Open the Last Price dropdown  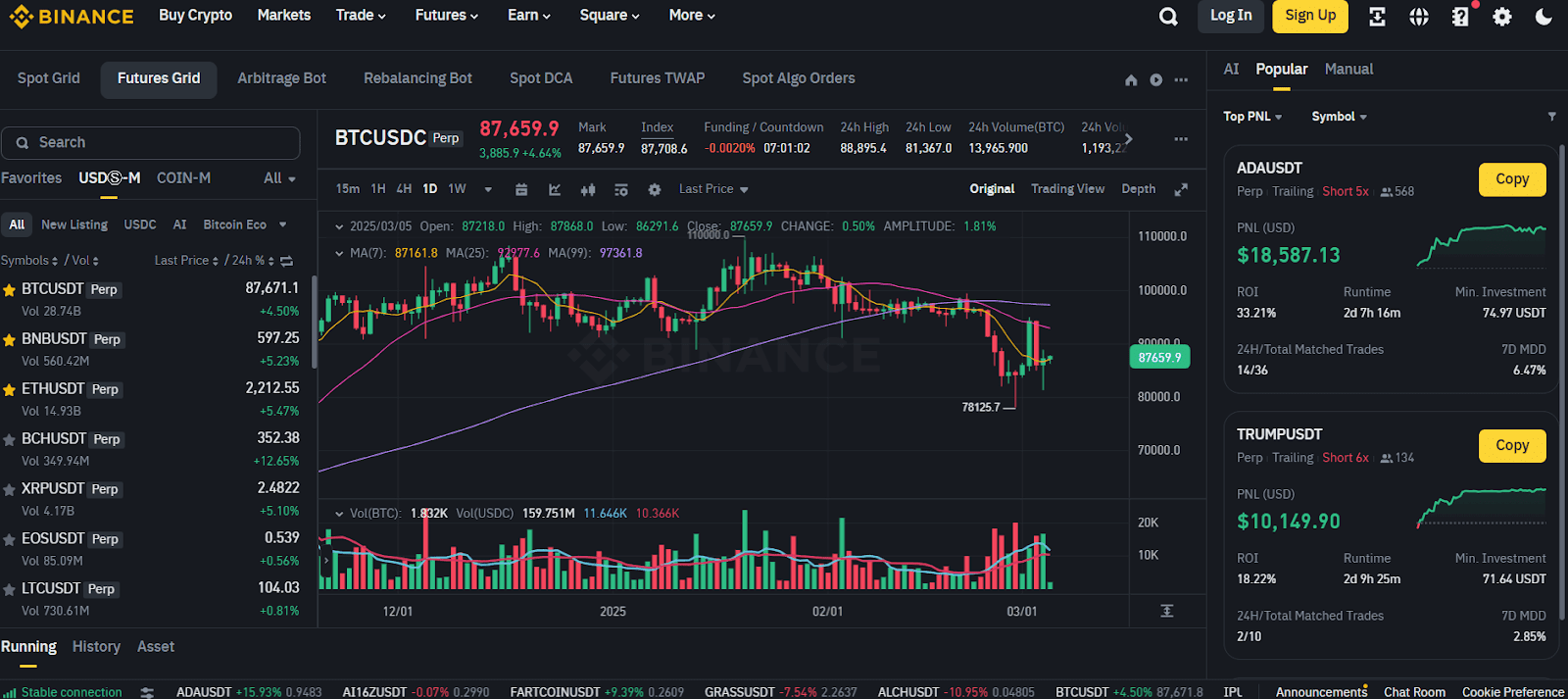(713, 189)
